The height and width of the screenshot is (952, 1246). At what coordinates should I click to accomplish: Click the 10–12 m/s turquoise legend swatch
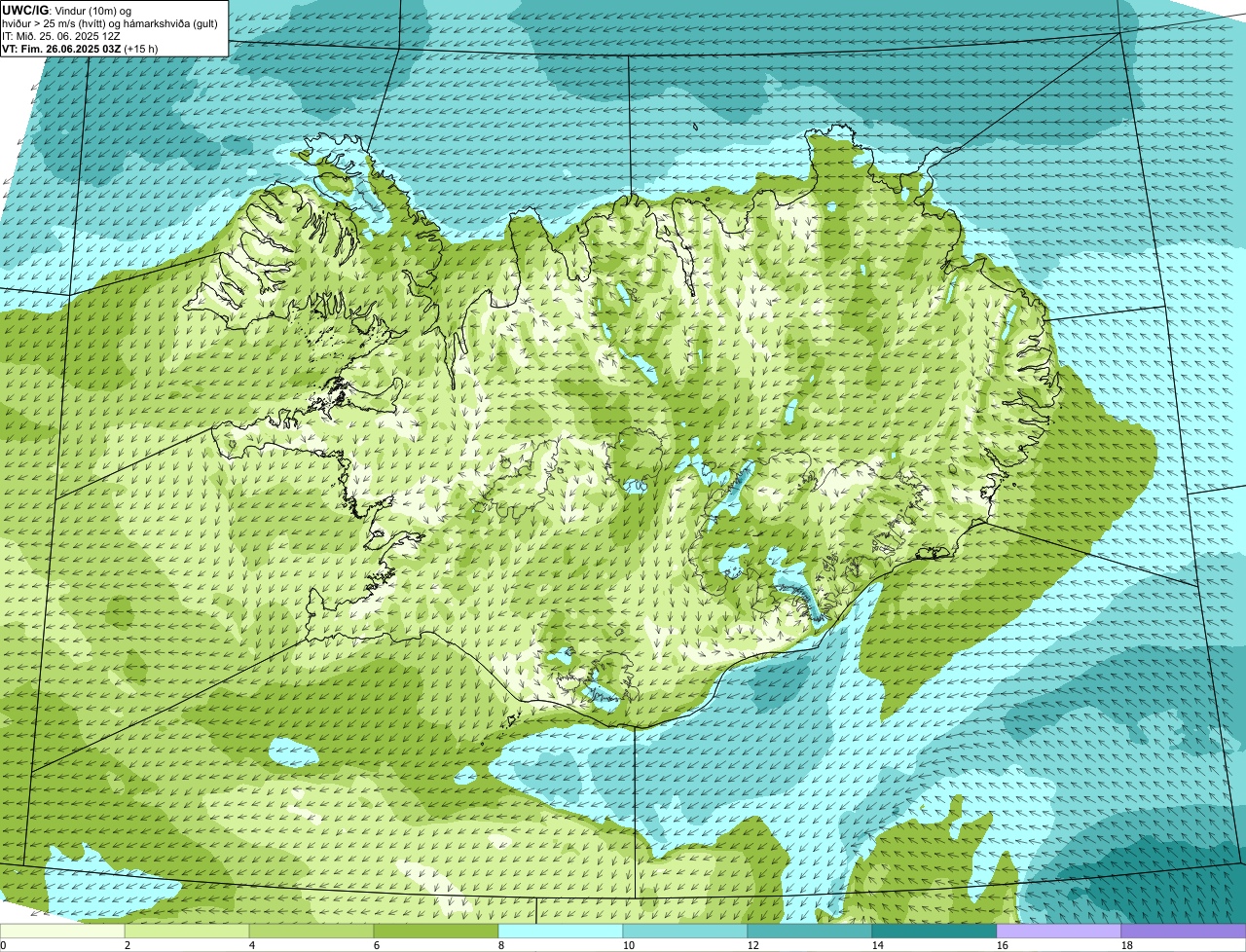pyautogui.click(x=685, y=932)
